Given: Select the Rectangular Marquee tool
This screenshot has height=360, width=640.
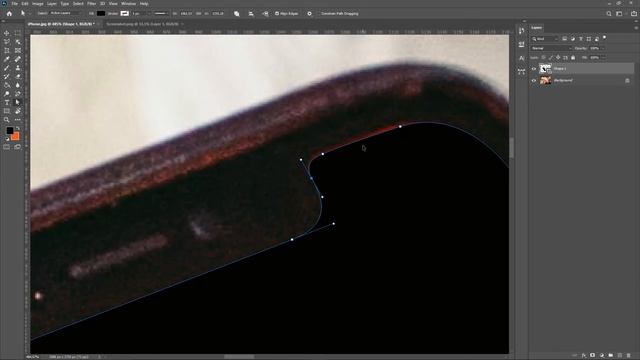Looking at the screenshot, I should [18, 33].
